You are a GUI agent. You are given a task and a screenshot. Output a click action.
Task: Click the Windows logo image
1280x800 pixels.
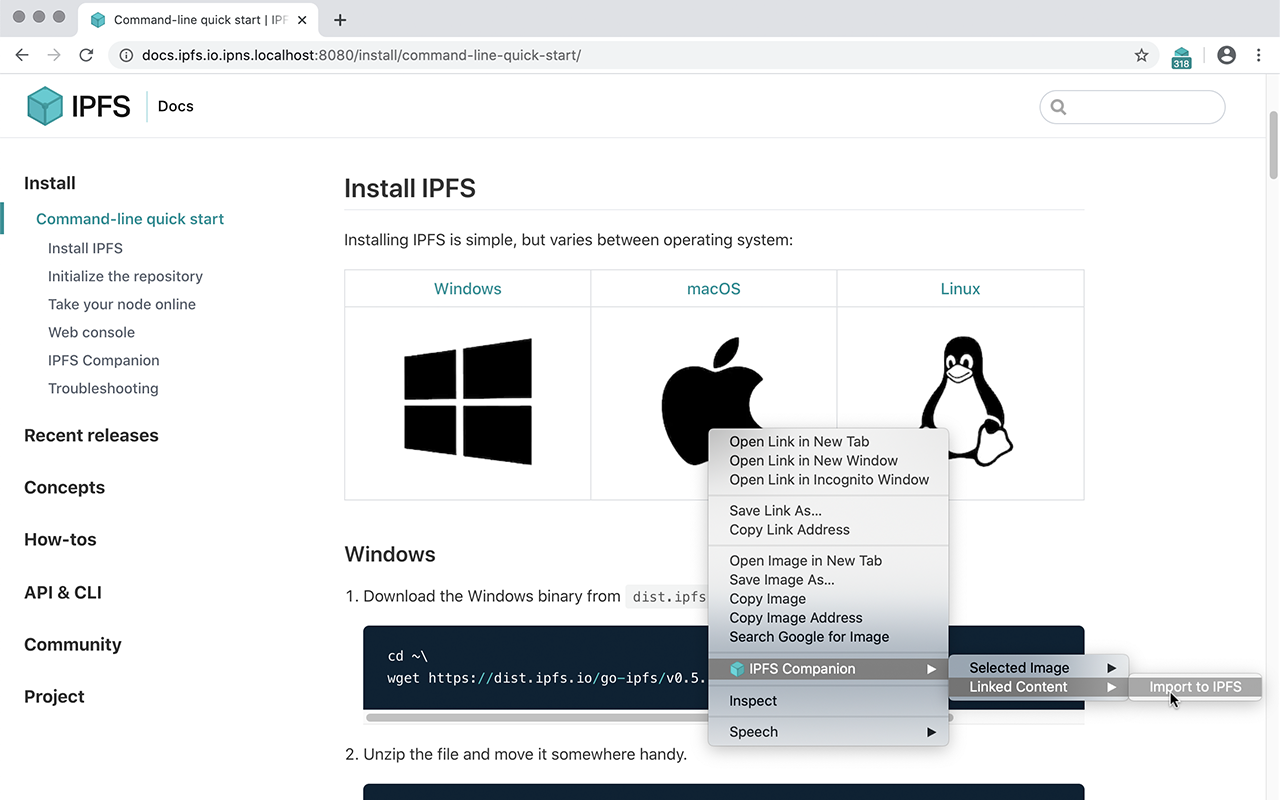coord(467,402)
